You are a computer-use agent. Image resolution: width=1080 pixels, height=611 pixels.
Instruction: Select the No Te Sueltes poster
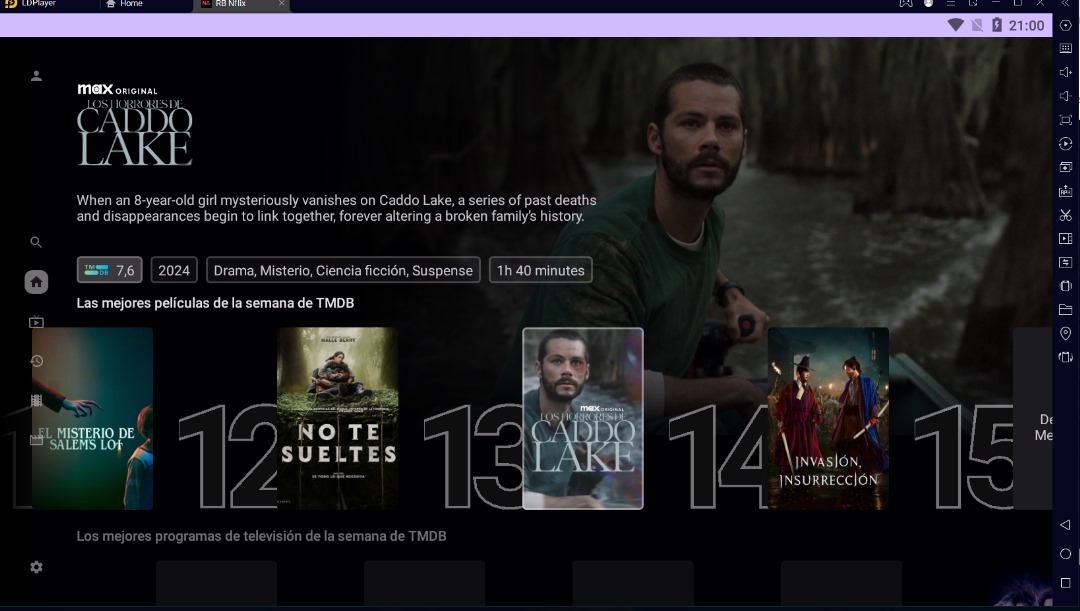point(337,418)
